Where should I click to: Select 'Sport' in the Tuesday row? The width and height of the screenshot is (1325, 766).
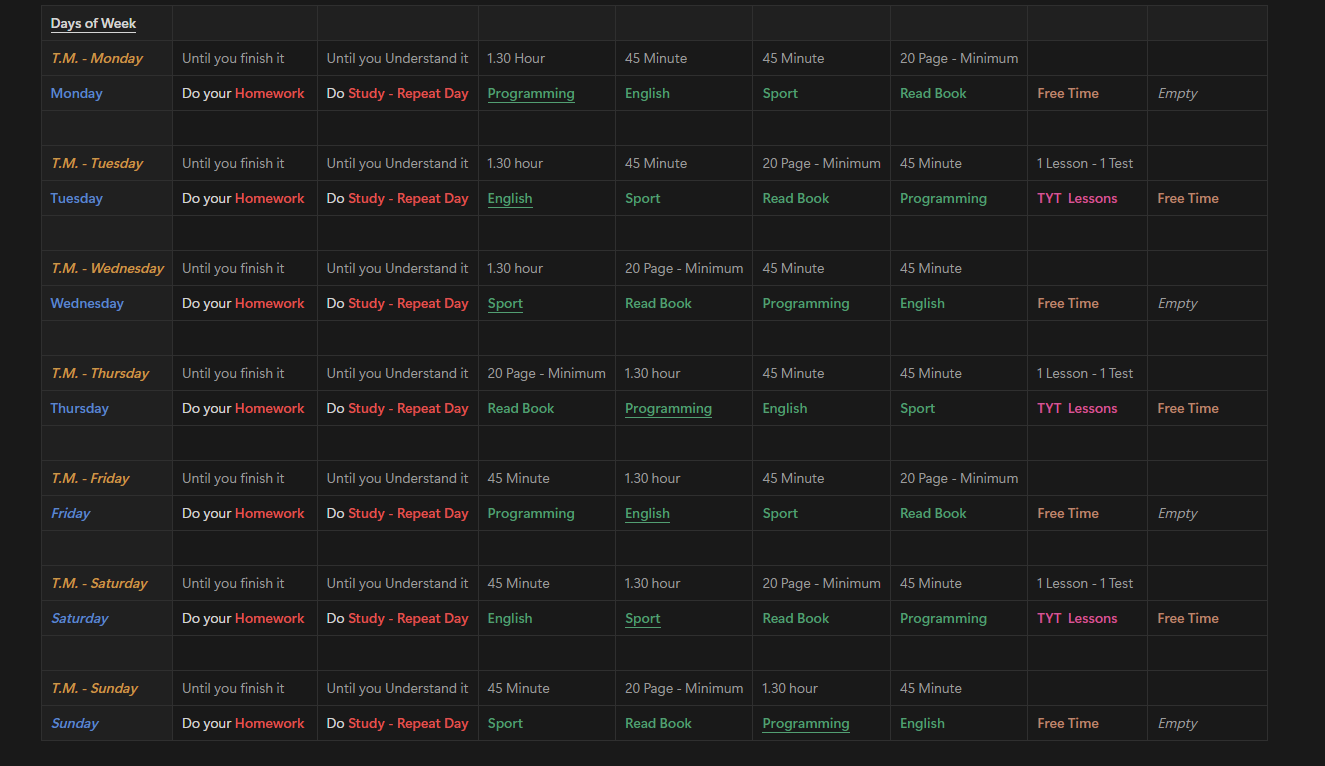643,198
